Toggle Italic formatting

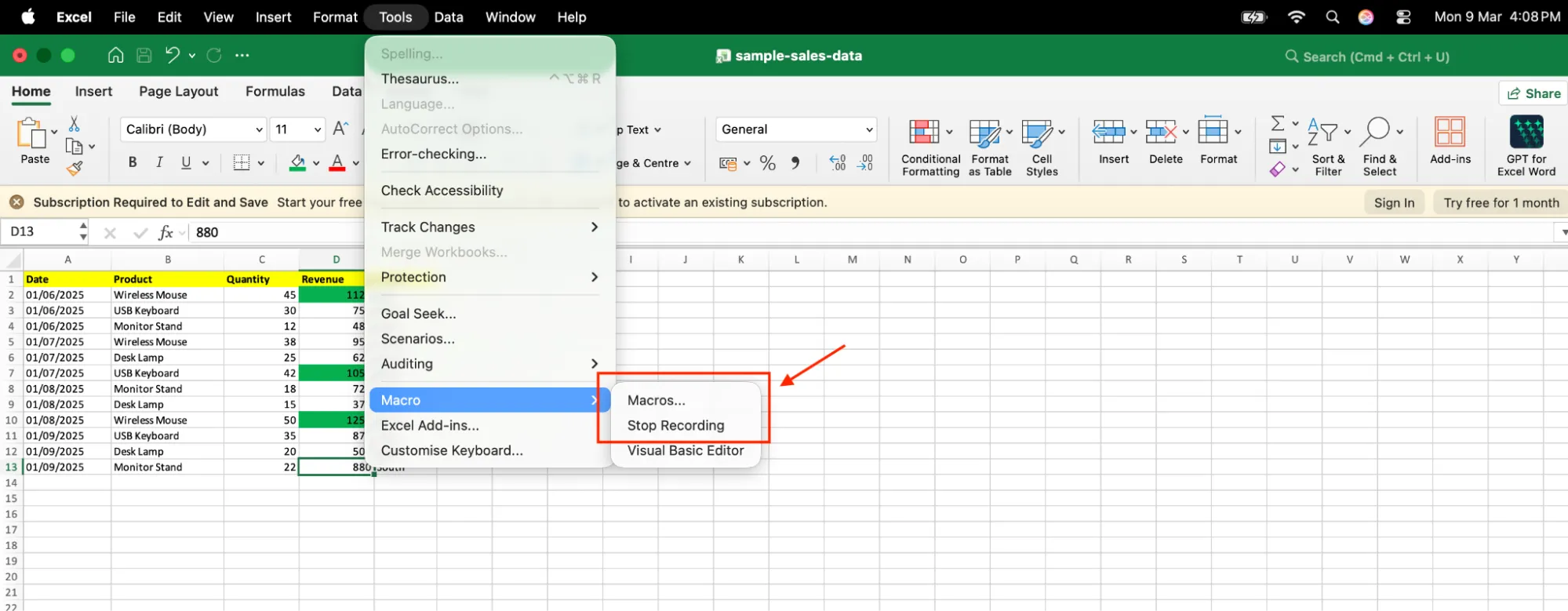point(159,162)
